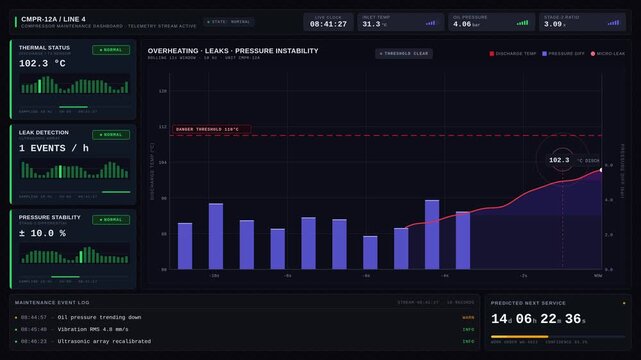Screen dimensions: 641x360
Task: Click the NOW label on the time axis
Action: pyautogui.click(x=598, y=276)
